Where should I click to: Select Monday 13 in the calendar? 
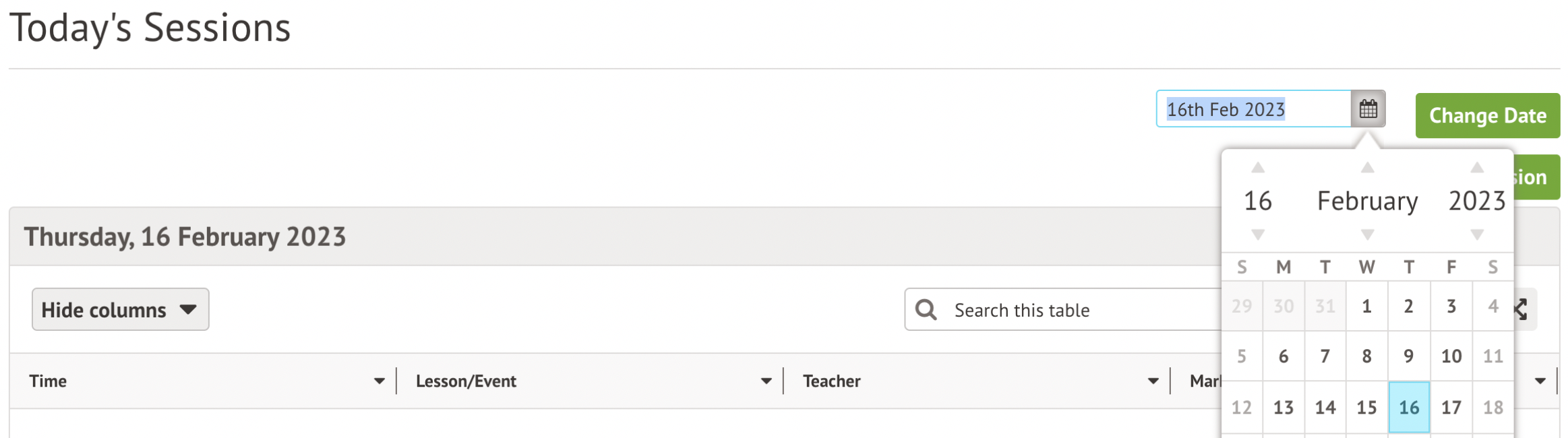(x=1283, y=408)
